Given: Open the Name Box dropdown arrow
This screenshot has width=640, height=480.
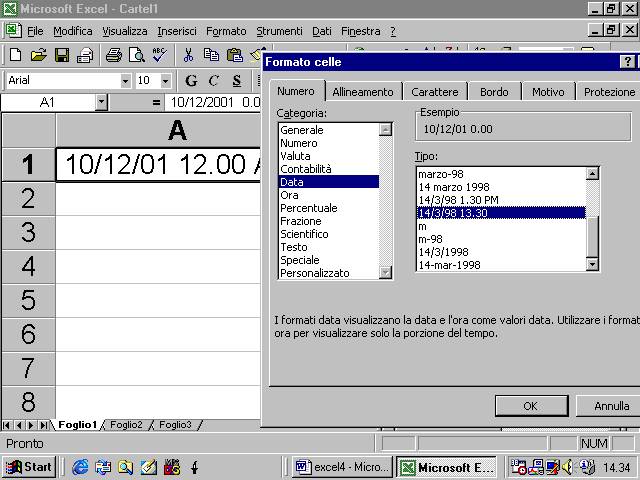Looking at the screenshot, I should (x=101, y=102).
